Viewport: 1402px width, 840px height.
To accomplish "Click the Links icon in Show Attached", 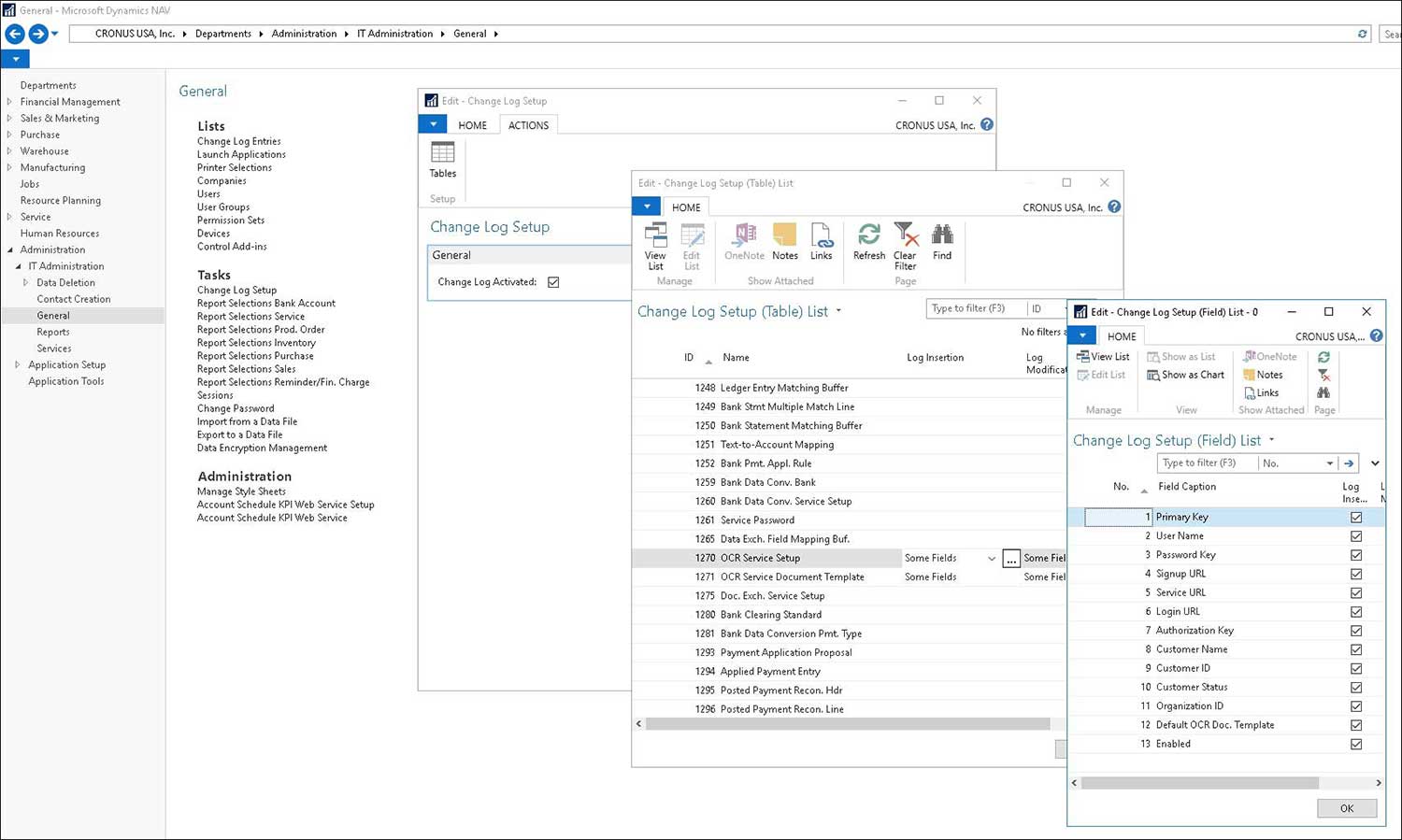I will tap(822, 243).
